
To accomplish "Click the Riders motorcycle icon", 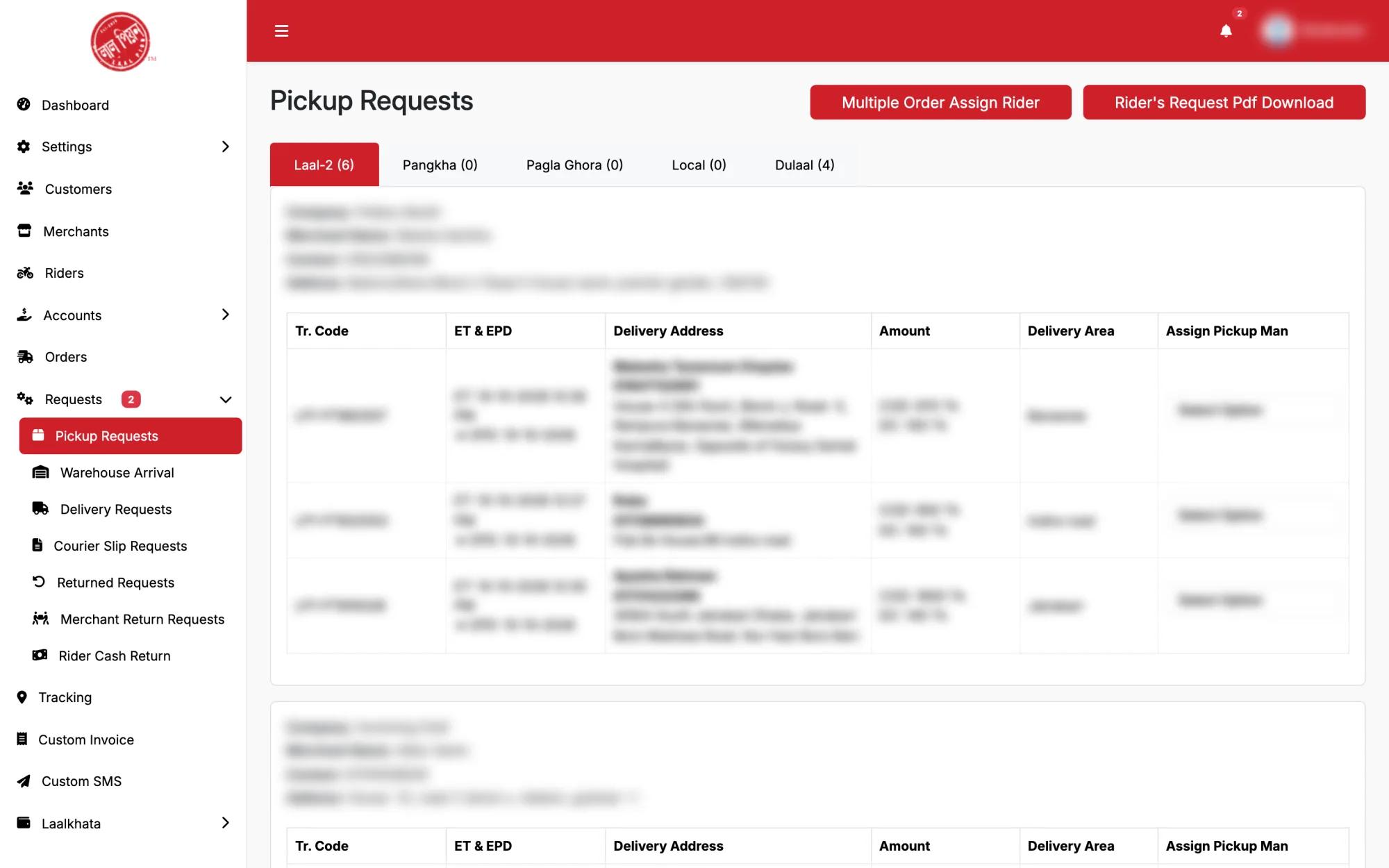I will [x=25, y=273].
